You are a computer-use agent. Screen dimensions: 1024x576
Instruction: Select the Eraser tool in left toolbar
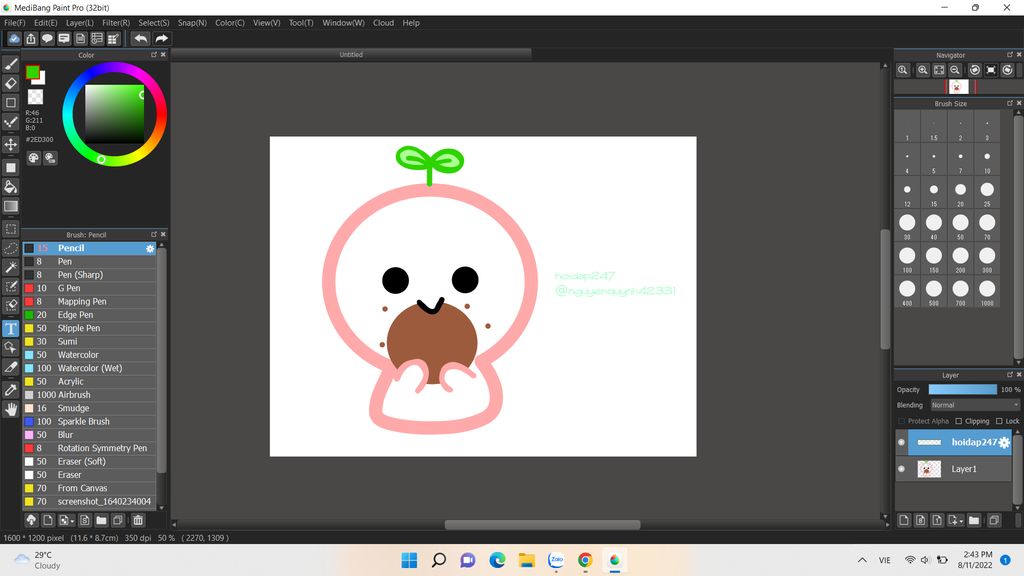pos(11,83)
